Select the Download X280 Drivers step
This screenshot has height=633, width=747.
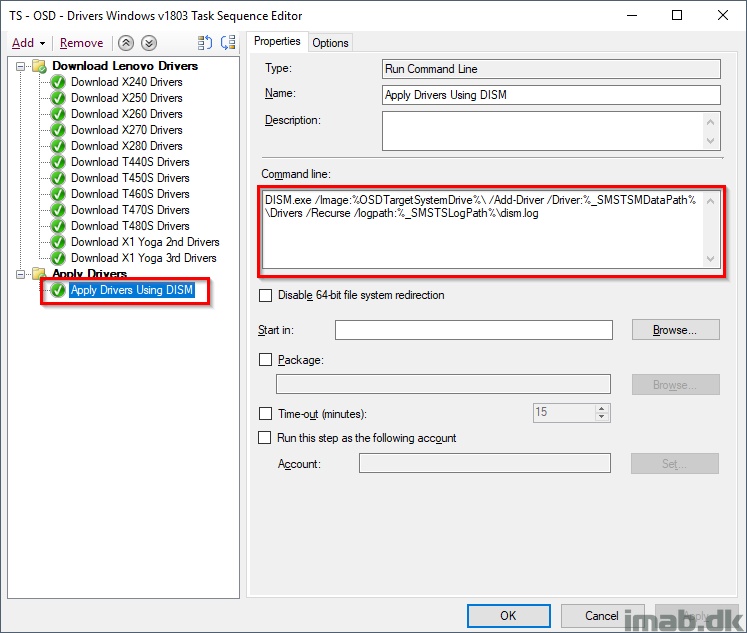point(127,146)
